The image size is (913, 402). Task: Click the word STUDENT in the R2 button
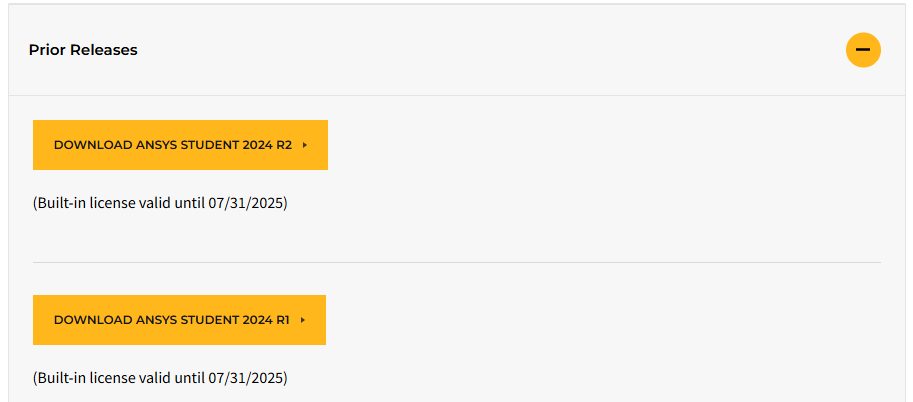(x=210, y=145)
